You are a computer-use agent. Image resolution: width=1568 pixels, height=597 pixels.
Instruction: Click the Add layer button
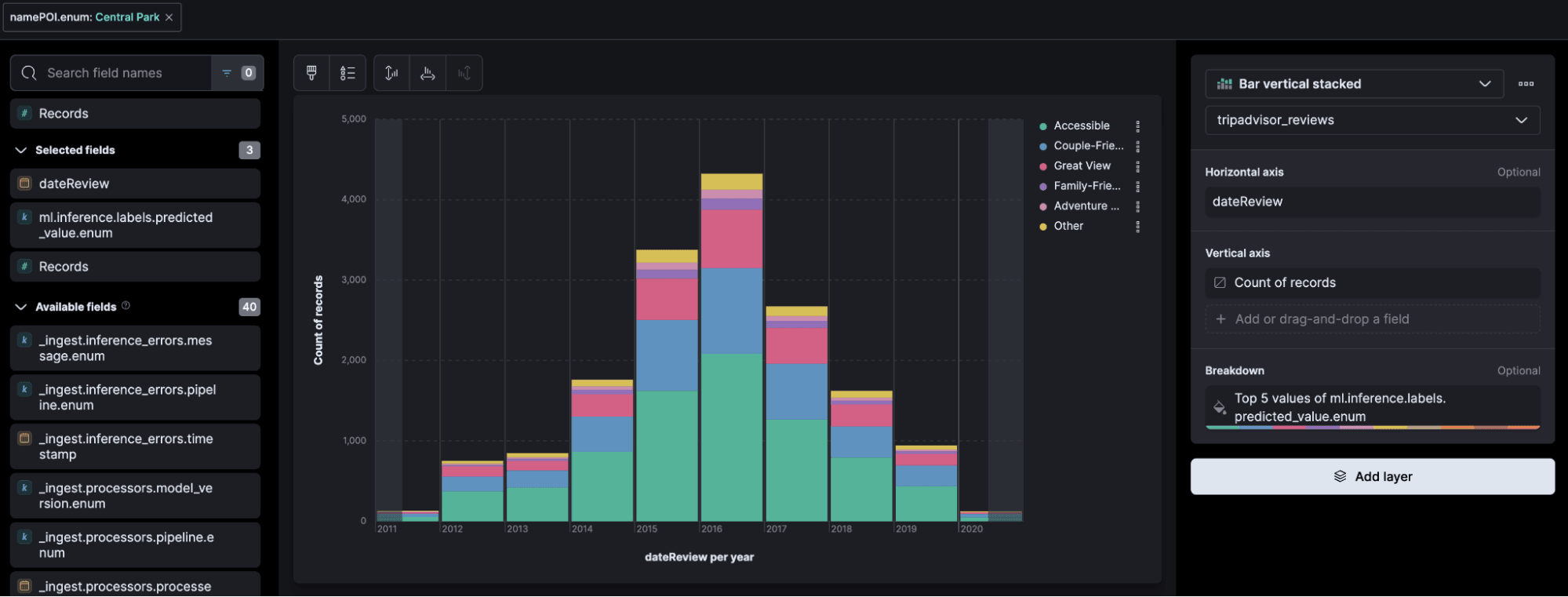click(1372, 476)
